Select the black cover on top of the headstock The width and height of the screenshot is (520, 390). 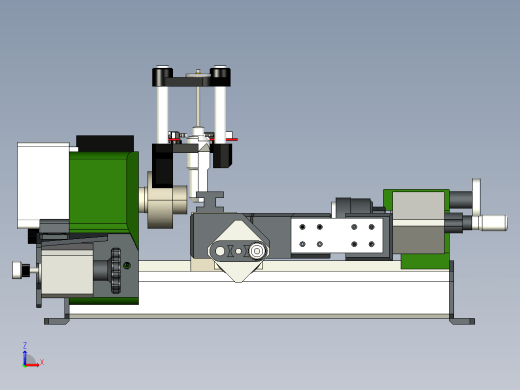(x=105, y=144)
